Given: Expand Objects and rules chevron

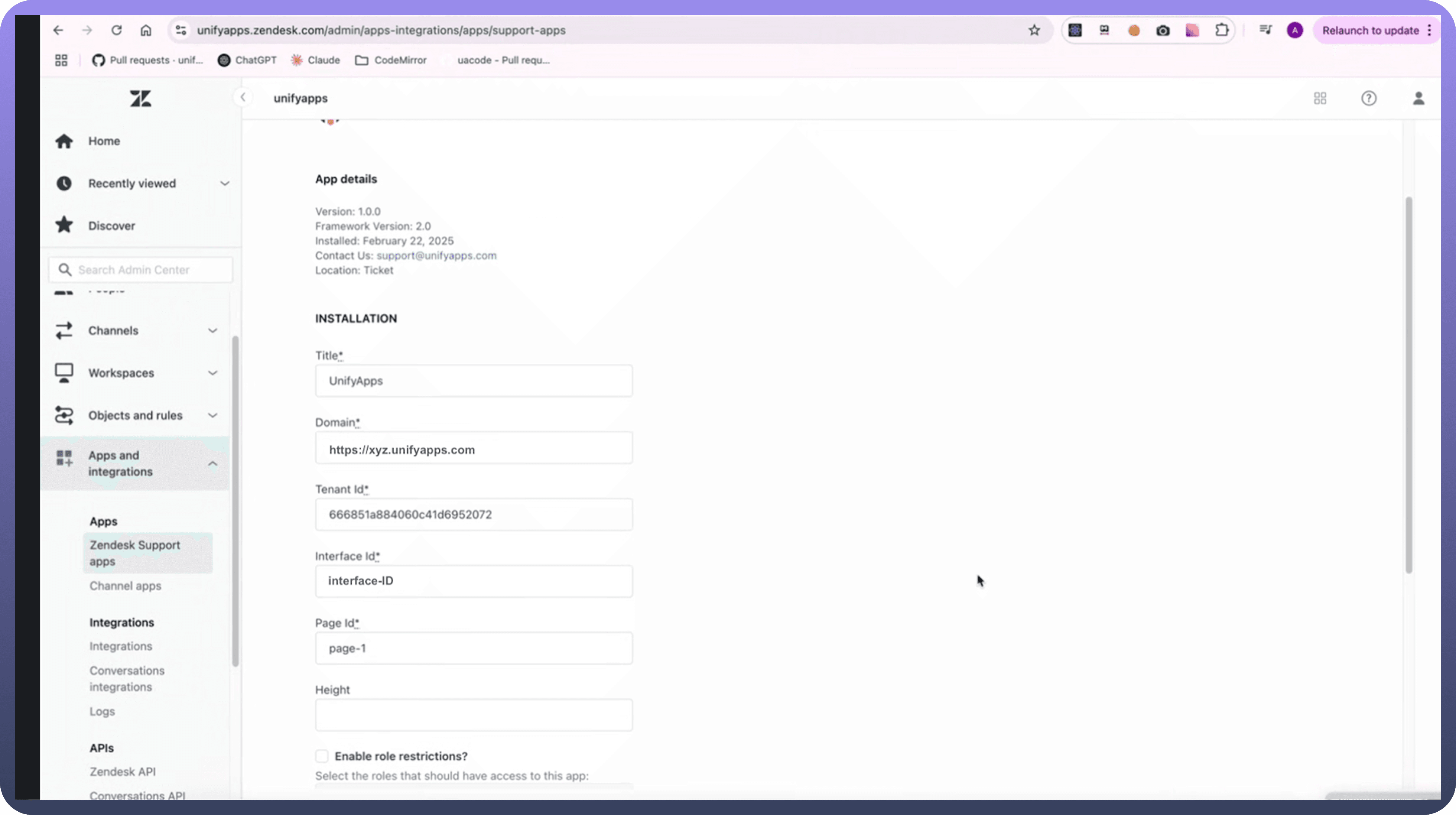Looking at the screenshot, I should click(x=212, y=415).
